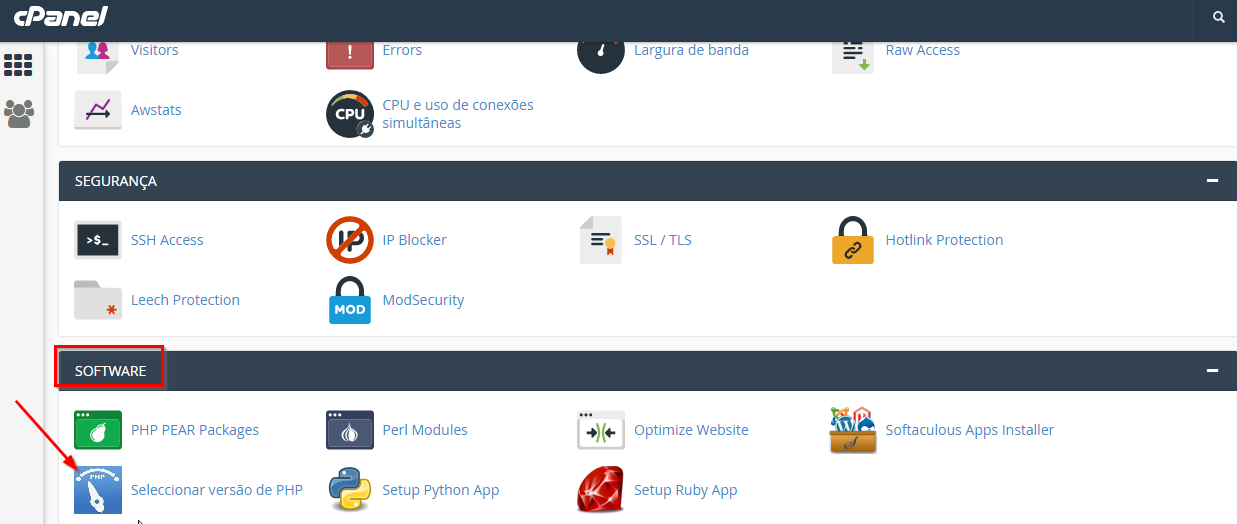Click the Errors warning icon
This screenshot has height=524, width=1237.
350,54
